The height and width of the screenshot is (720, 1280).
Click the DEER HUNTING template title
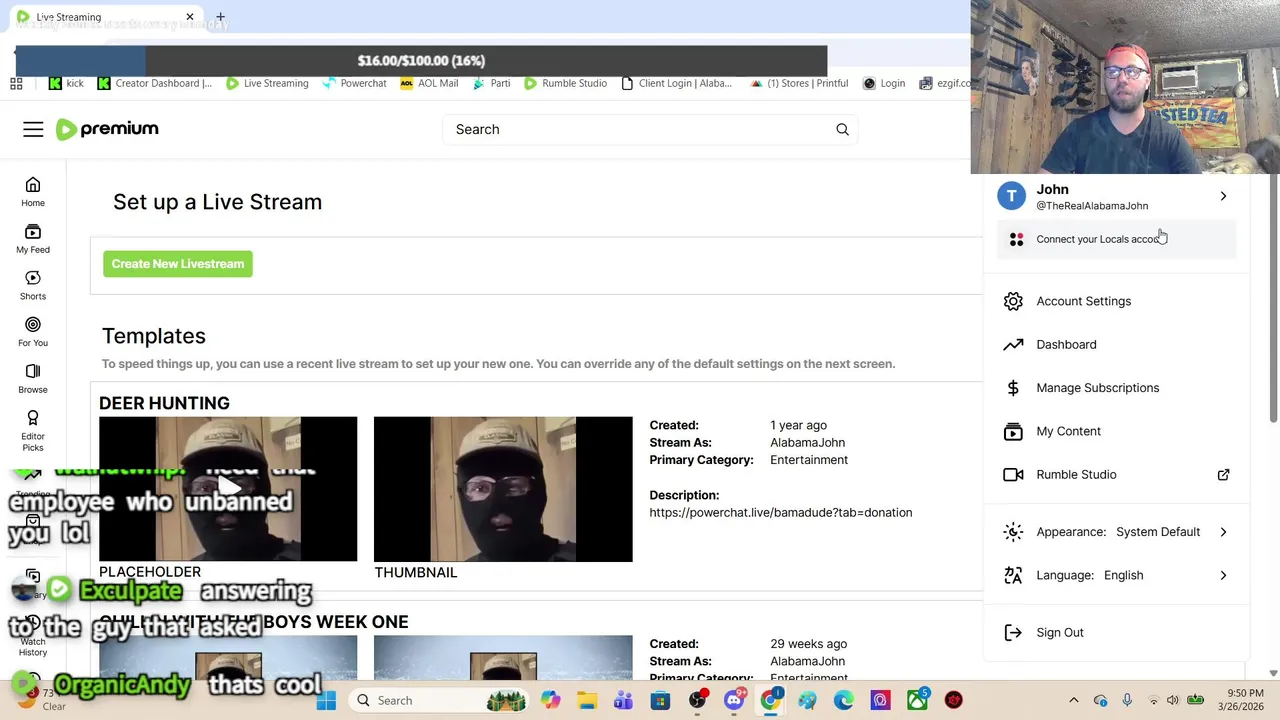pos(164,403)
